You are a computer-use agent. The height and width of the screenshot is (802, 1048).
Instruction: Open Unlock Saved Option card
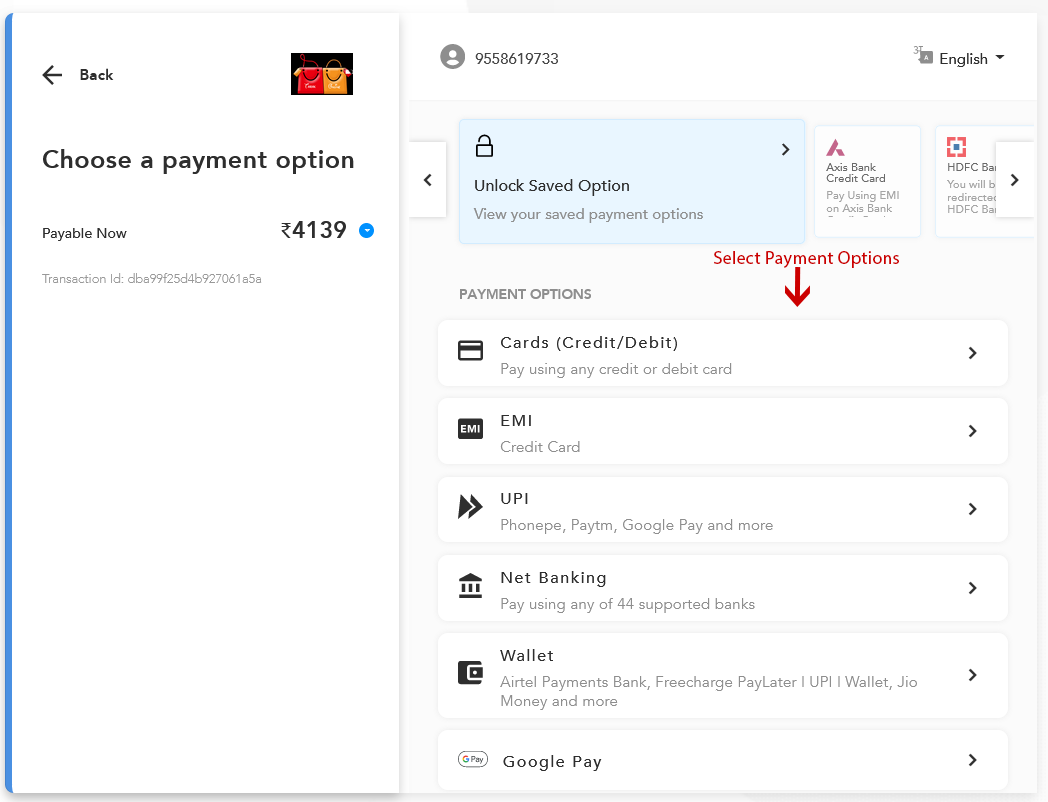pos(631,182)
